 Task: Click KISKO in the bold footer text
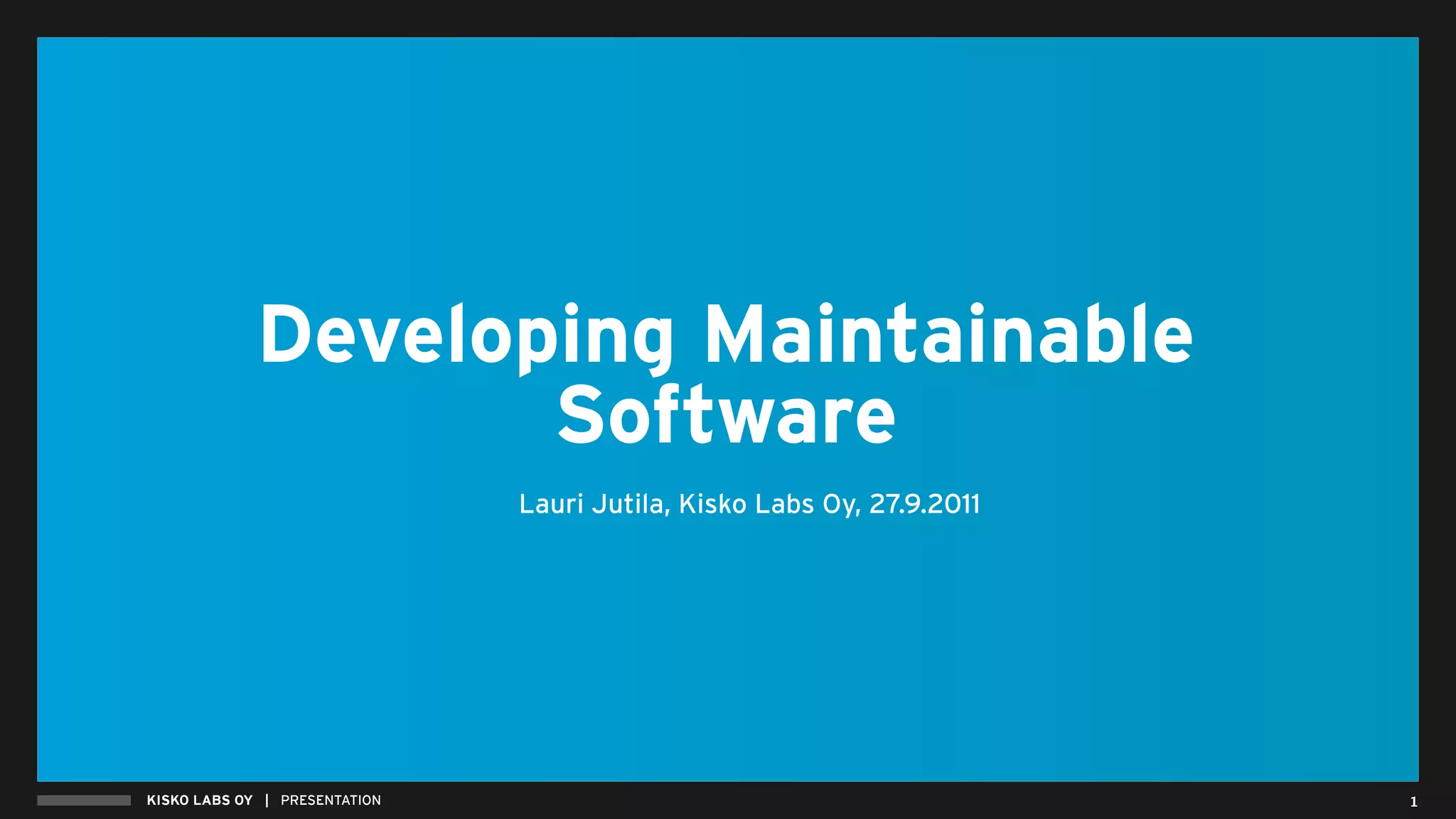[167, 801]
